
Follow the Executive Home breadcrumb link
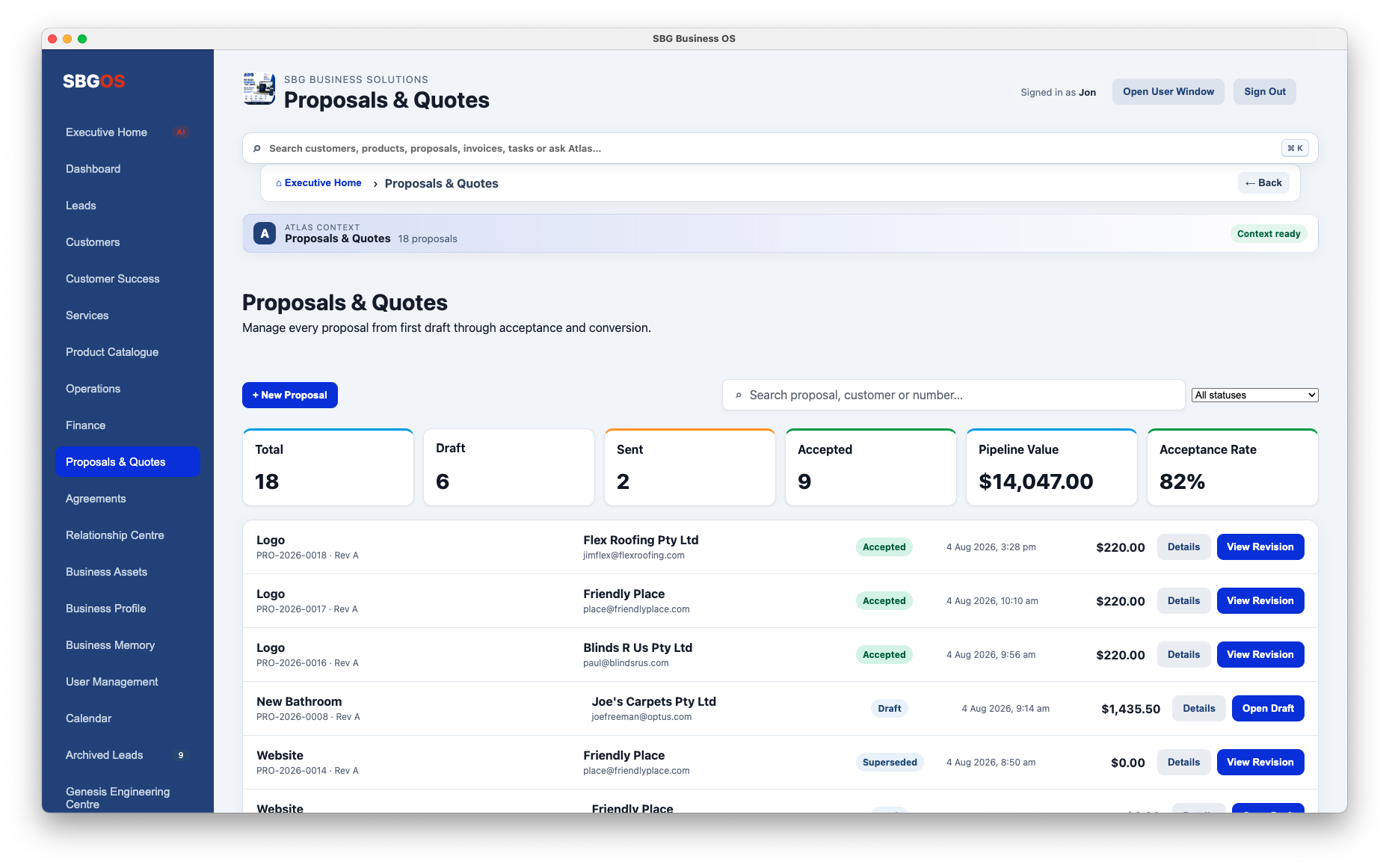click(318, 183)
